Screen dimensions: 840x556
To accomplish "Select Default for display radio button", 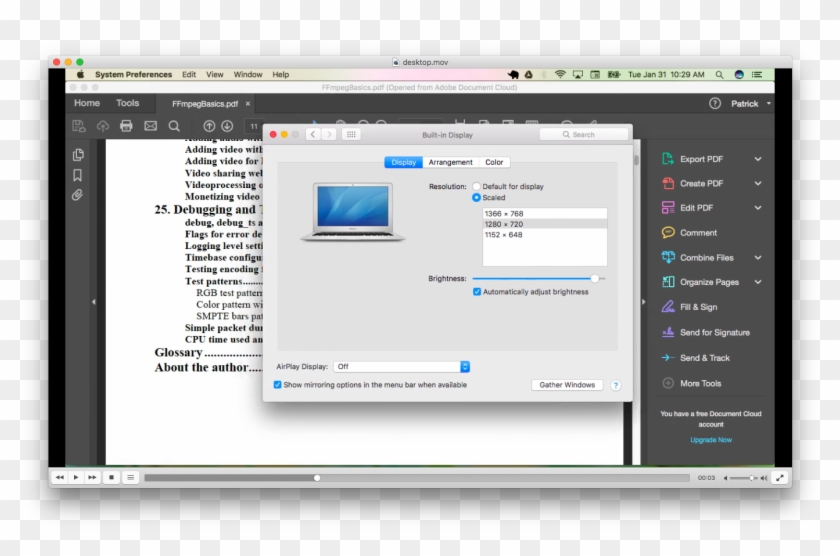I will pyautogui.click(x=476, y=186).
